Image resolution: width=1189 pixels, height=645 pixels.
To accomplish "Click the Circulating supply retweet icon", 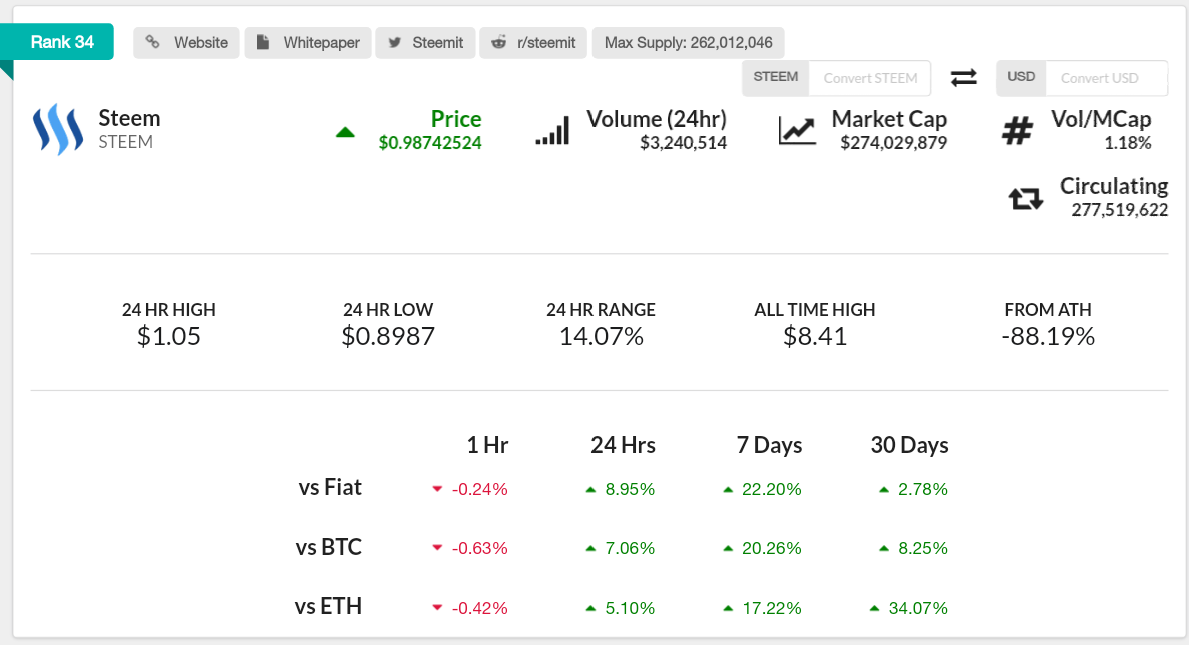I will click(1026, 198).
